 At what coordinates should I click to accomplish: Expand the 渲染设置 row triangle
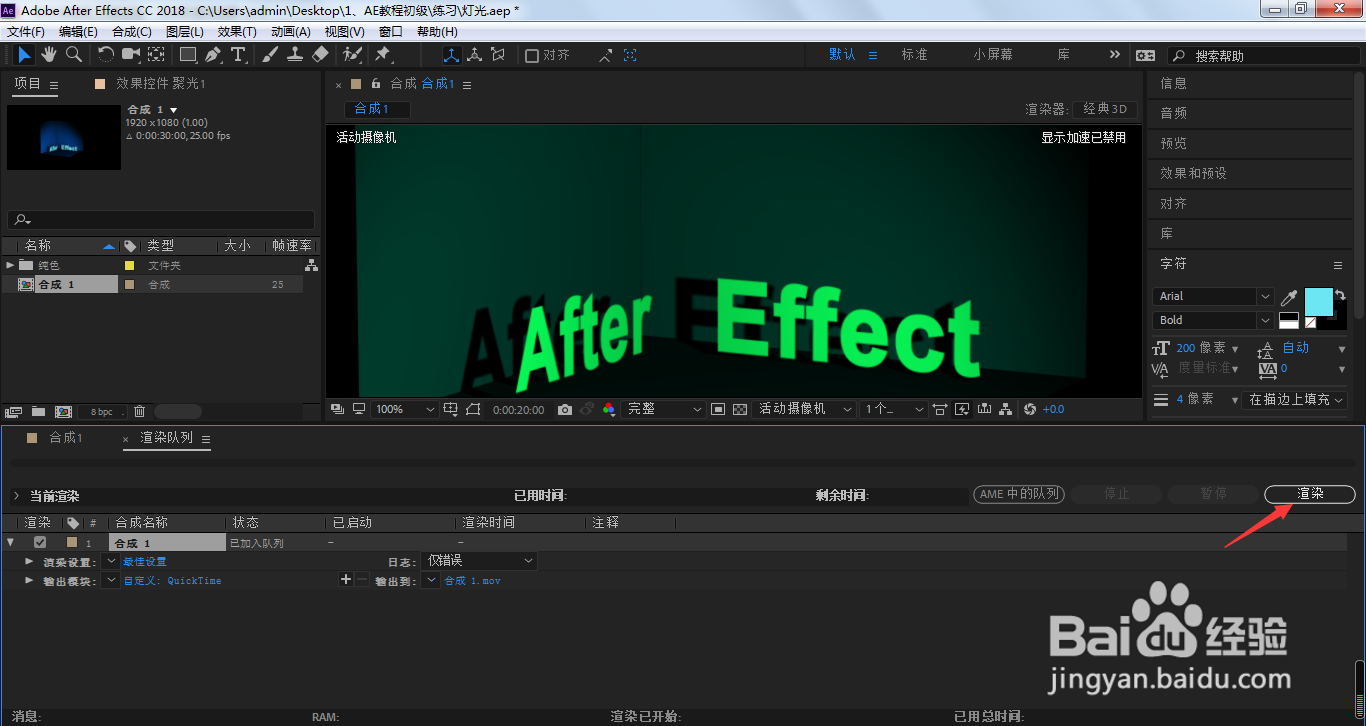pyautogui.click(x=30, y=561)
